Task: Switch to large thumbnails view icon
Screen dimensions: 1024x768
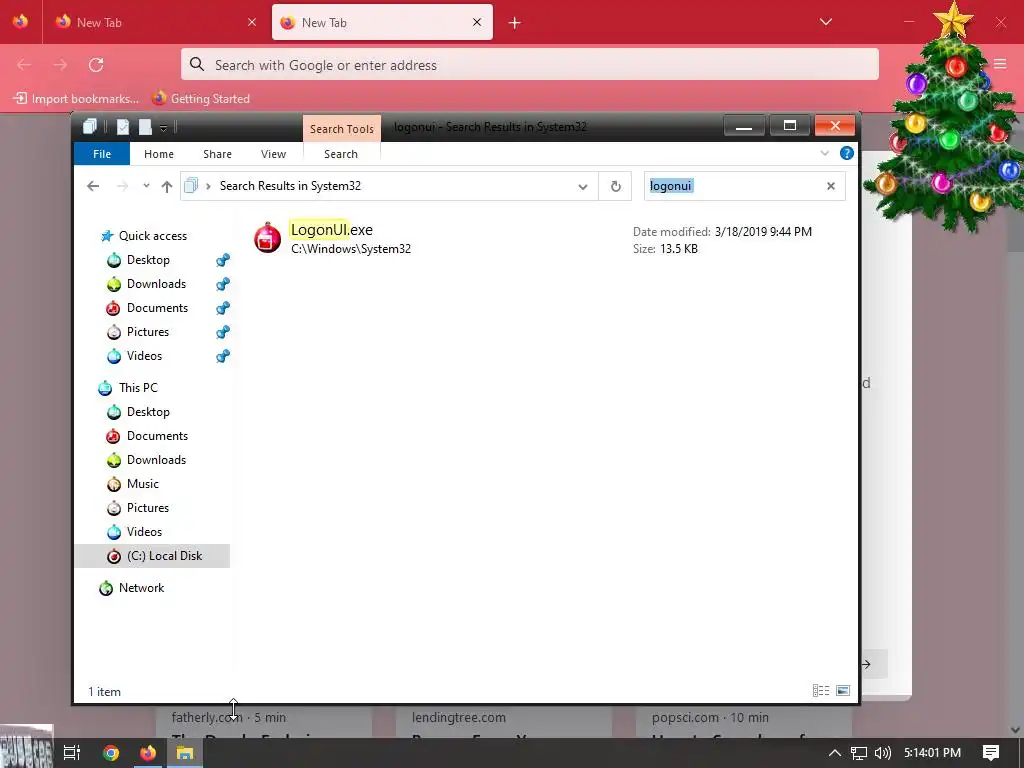Action: click(843, 690)
